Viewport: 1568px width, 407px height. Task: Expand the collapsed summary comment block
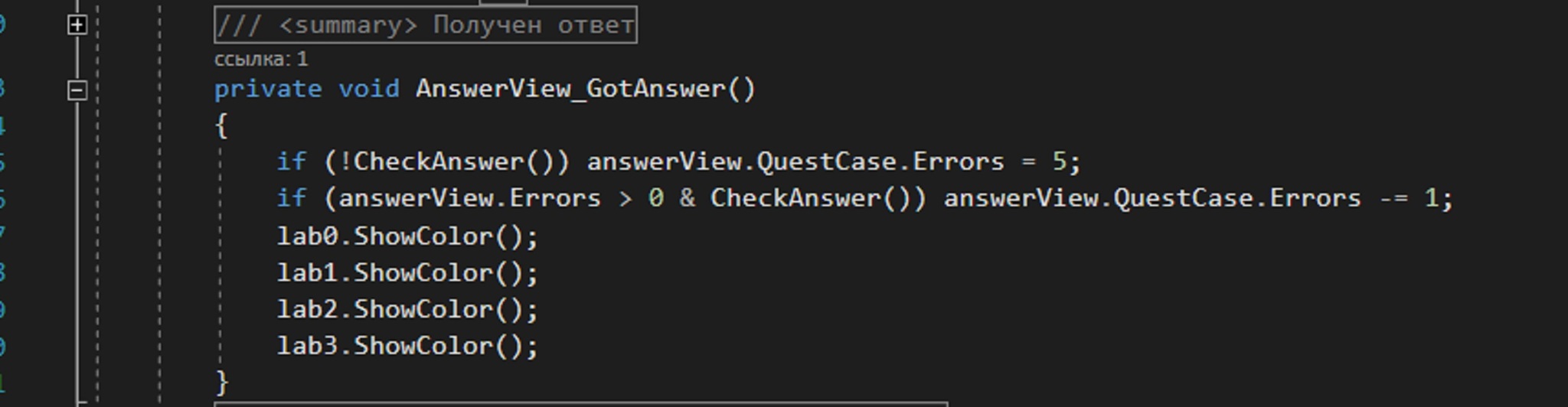[77, 25]
